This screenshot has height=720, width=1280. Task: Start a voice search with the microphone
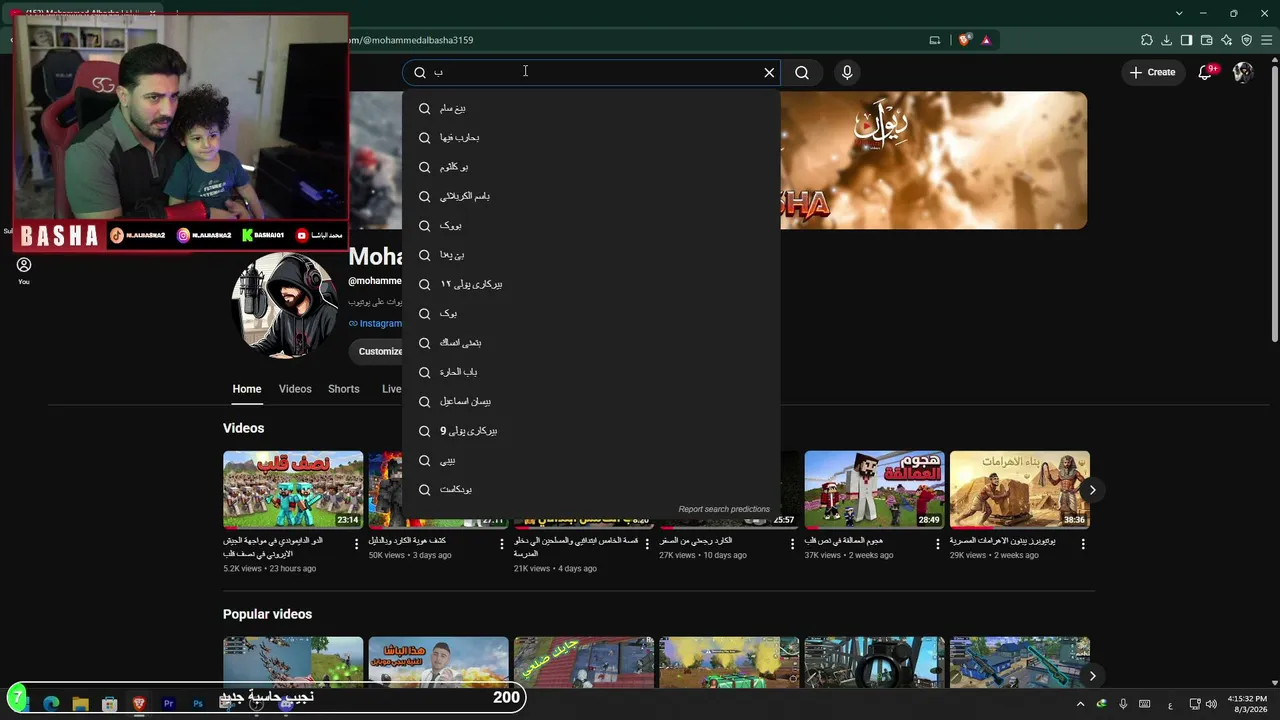click(x=847, y=72)
